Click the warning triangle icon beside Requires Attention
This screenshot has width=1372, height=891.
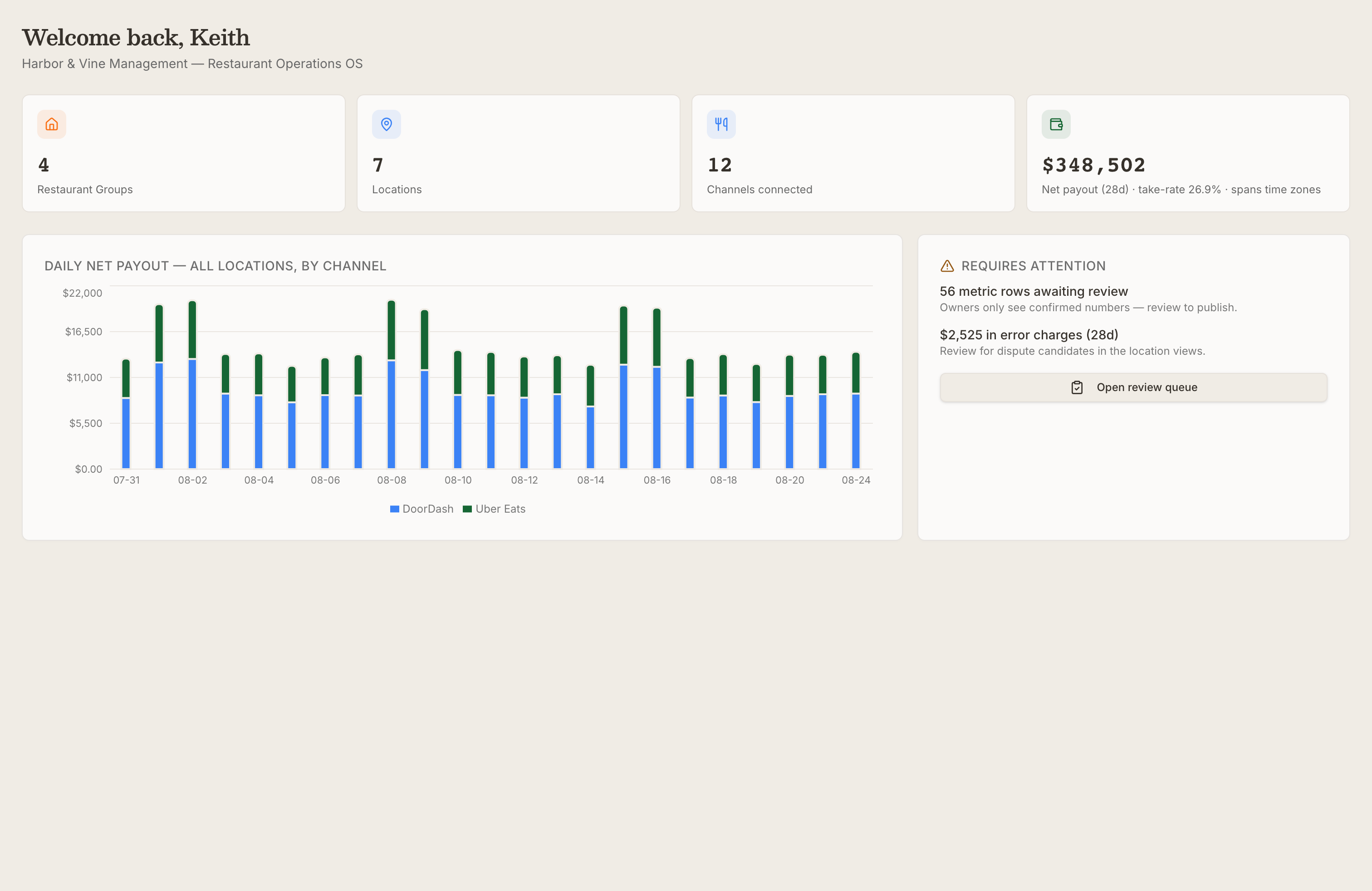coord(947,266)
